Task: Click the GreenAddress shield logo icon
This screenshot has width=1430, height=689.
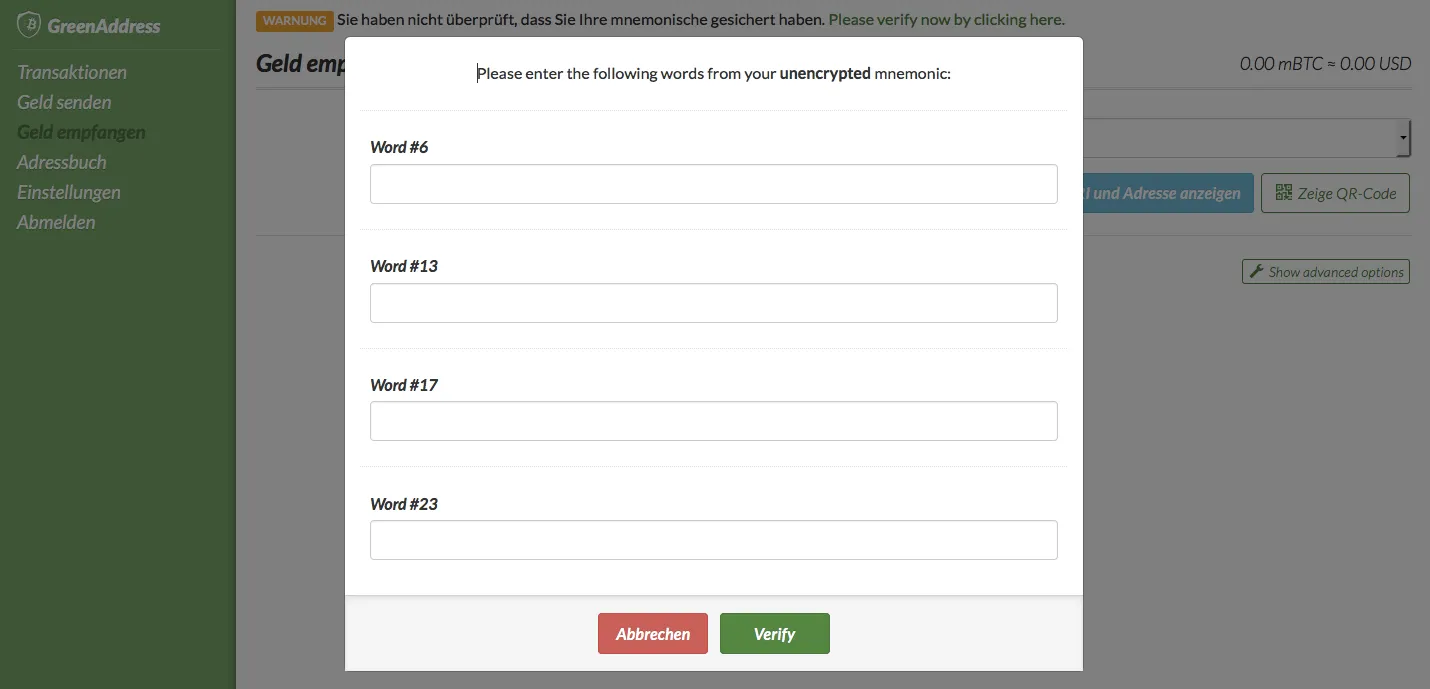Action: tap(29, 25)
